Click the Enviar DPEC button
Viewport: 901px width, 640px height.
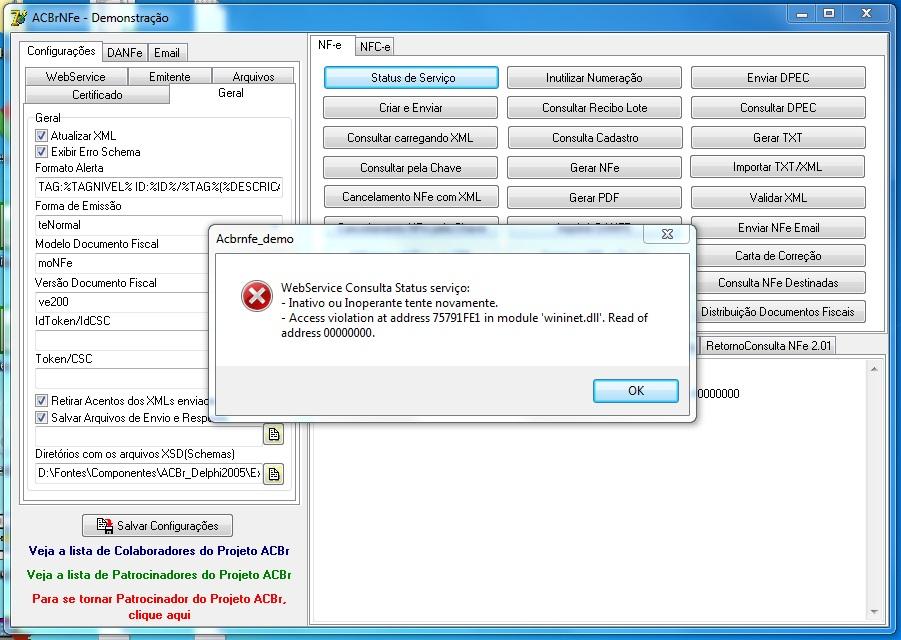[778, 78]
